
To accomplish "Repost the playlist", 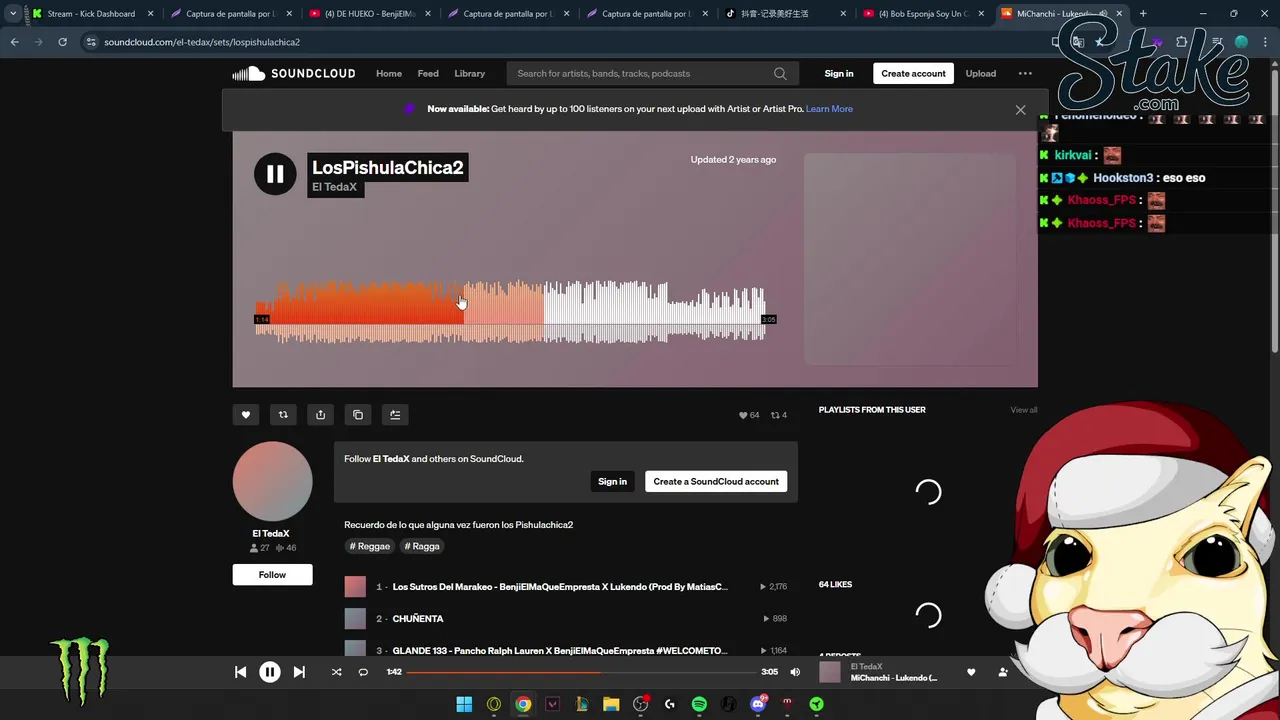I will [283, 415].
